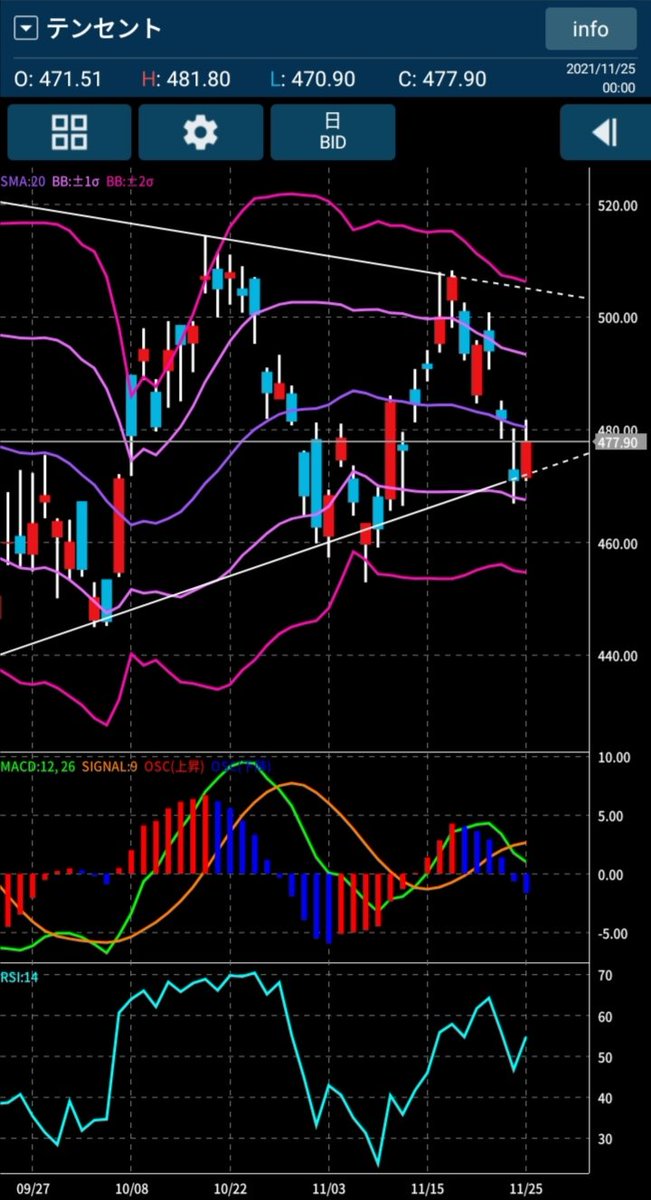Open chart settings gear icon

(201, 132)
